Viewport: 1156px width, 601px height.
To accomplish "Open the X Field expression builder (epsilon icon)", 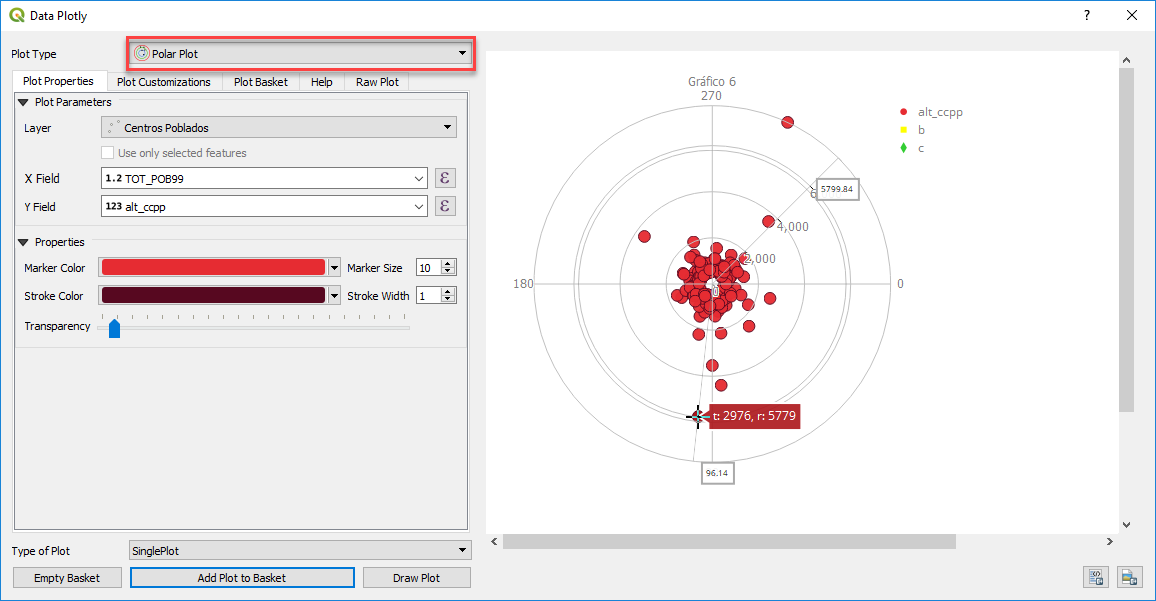I will pos(444,177).
